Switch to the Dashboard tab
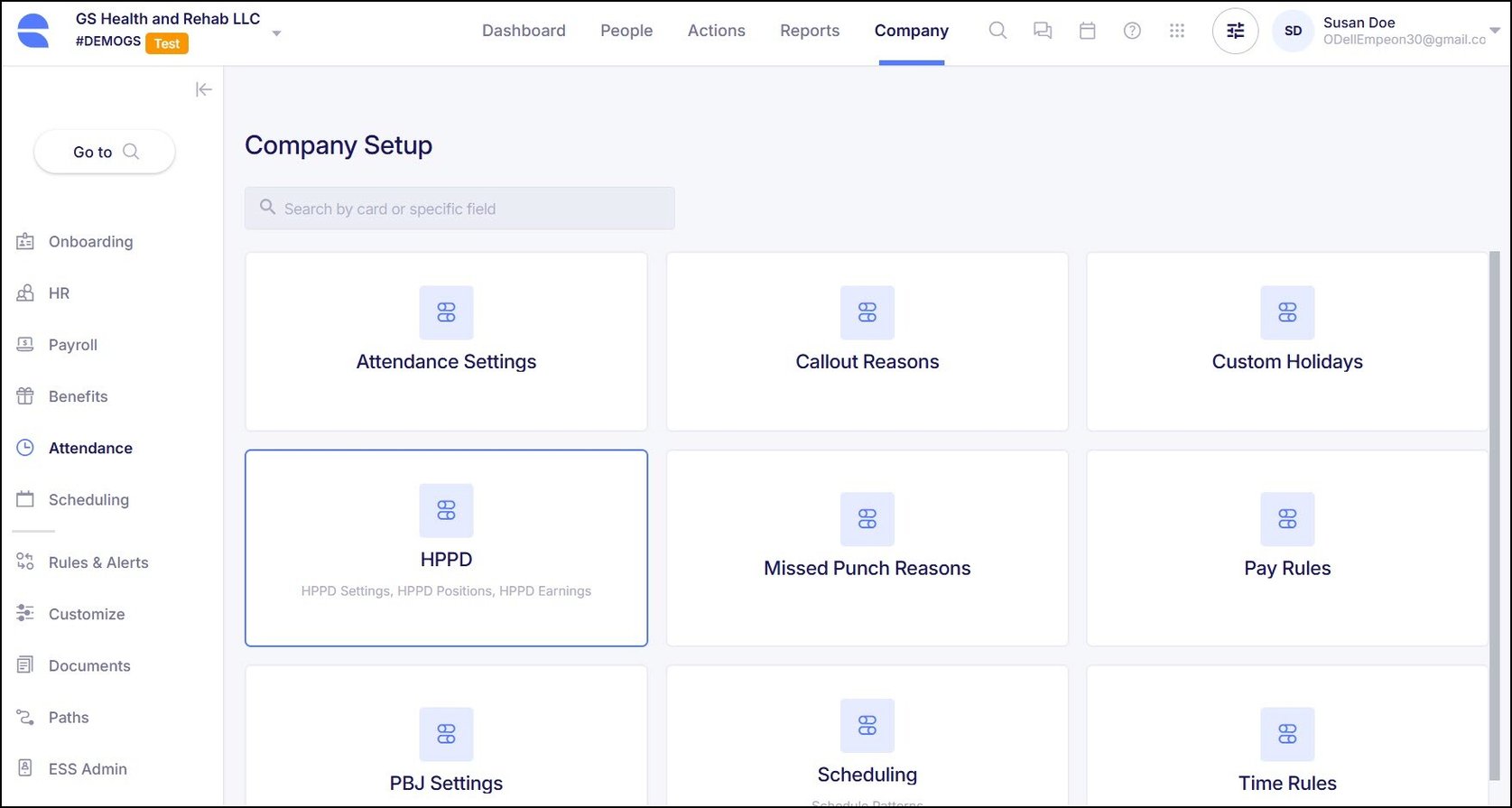Viewport: 1512px width, 808px height. (524, 31)
